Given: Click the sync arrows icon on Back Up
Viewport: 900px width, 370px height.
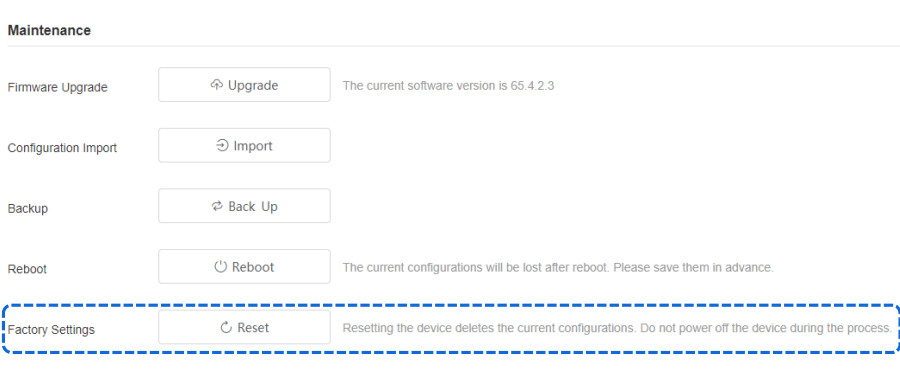Looking at the screenshot, I should pos(216,207).
